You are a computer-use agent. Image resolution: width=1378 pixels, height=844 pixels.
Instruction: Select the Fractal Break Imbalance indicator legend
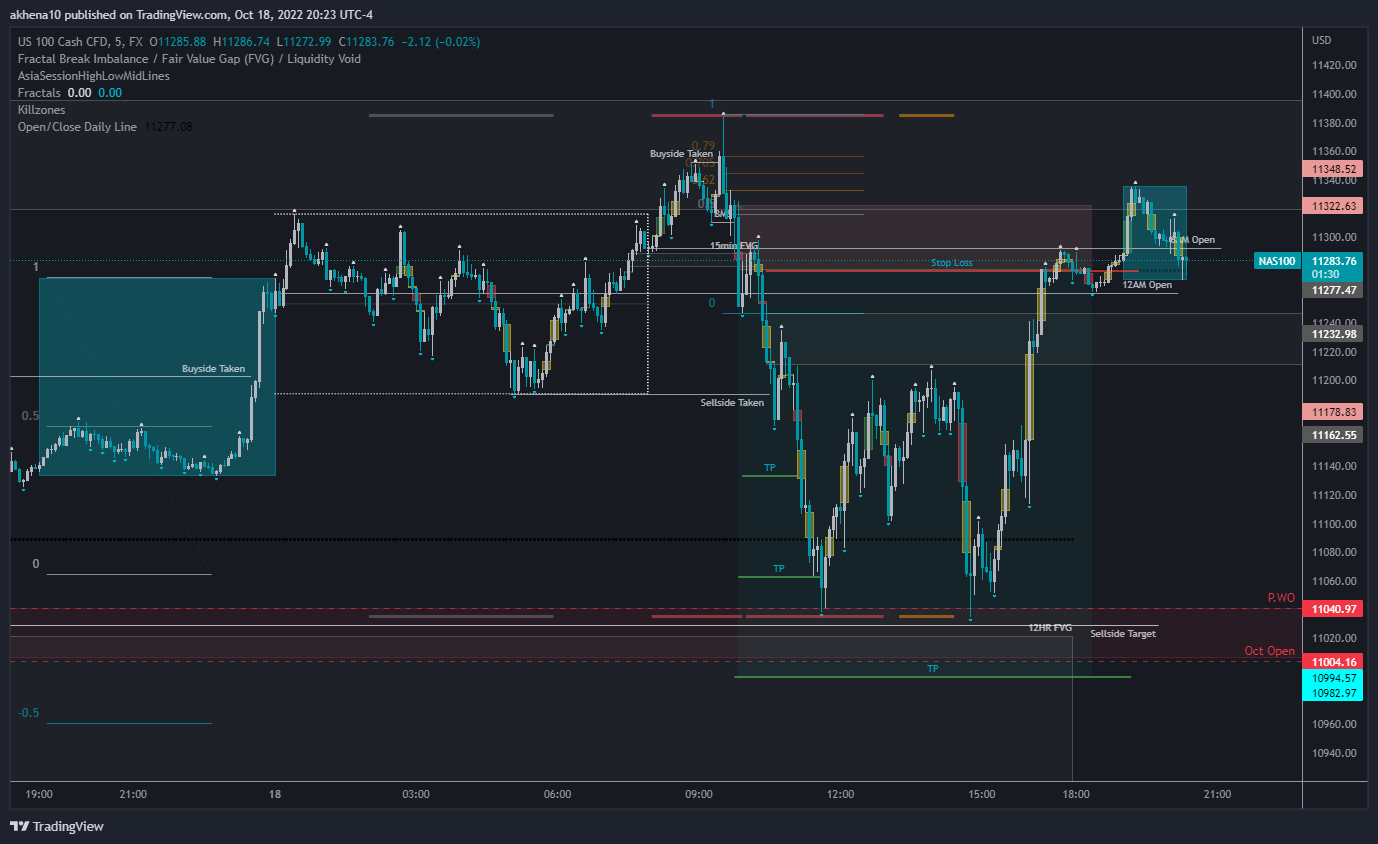pos(189,59)
